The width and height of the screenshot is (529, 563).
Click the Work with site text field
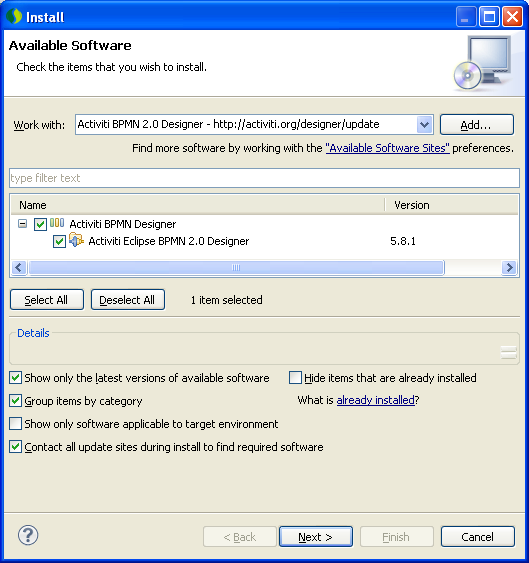point(246,125)
